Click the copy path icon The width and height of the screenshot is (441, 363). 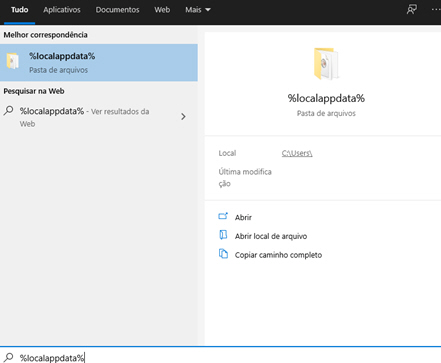pyautogui.click(x=223, y=254)
